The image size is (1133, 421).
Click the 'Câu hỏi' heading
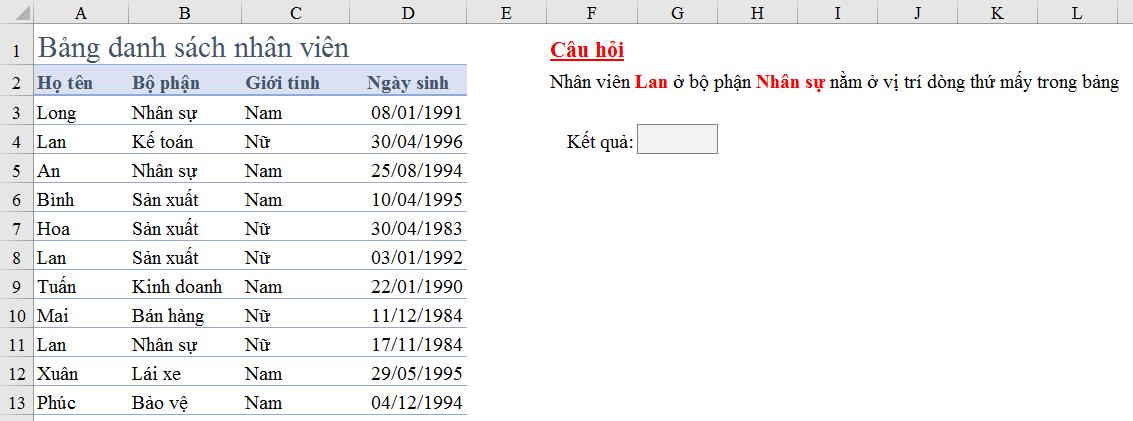coord(587,51)
